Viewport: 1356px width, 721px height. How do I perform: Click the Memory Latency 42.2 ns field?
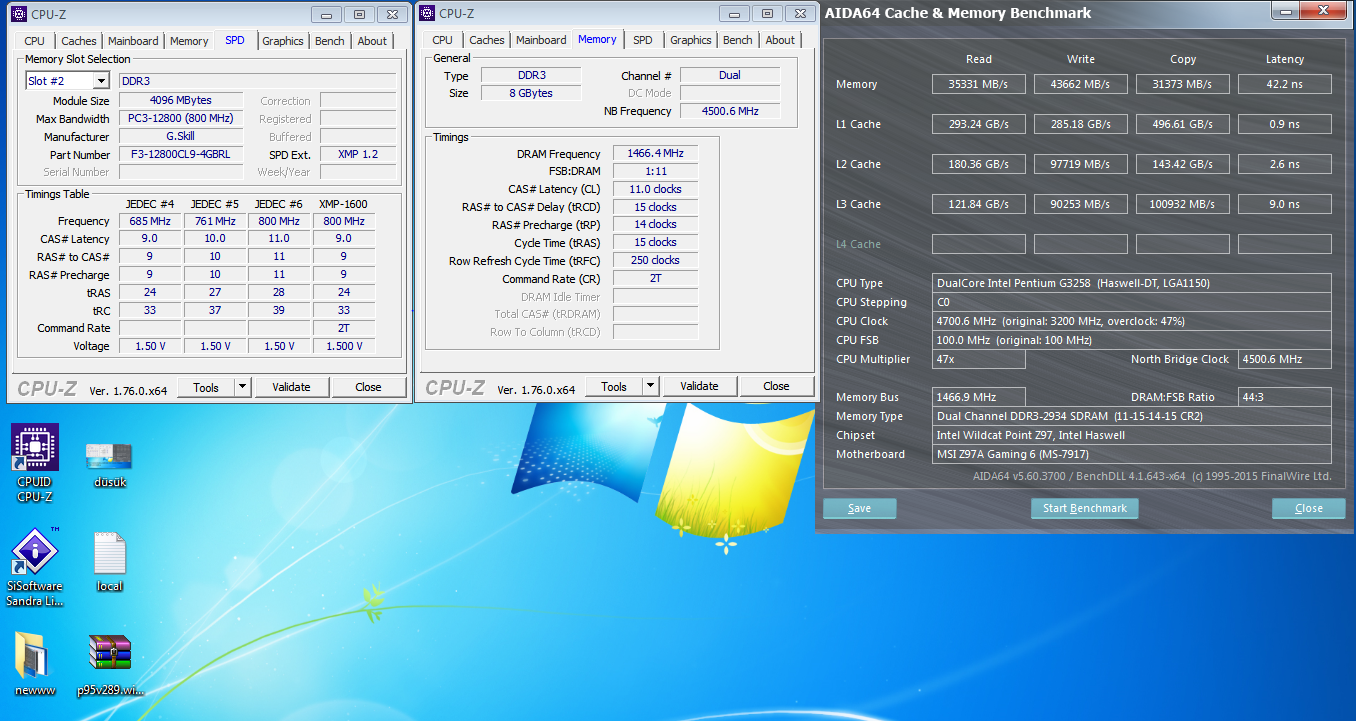(1285, 84)
